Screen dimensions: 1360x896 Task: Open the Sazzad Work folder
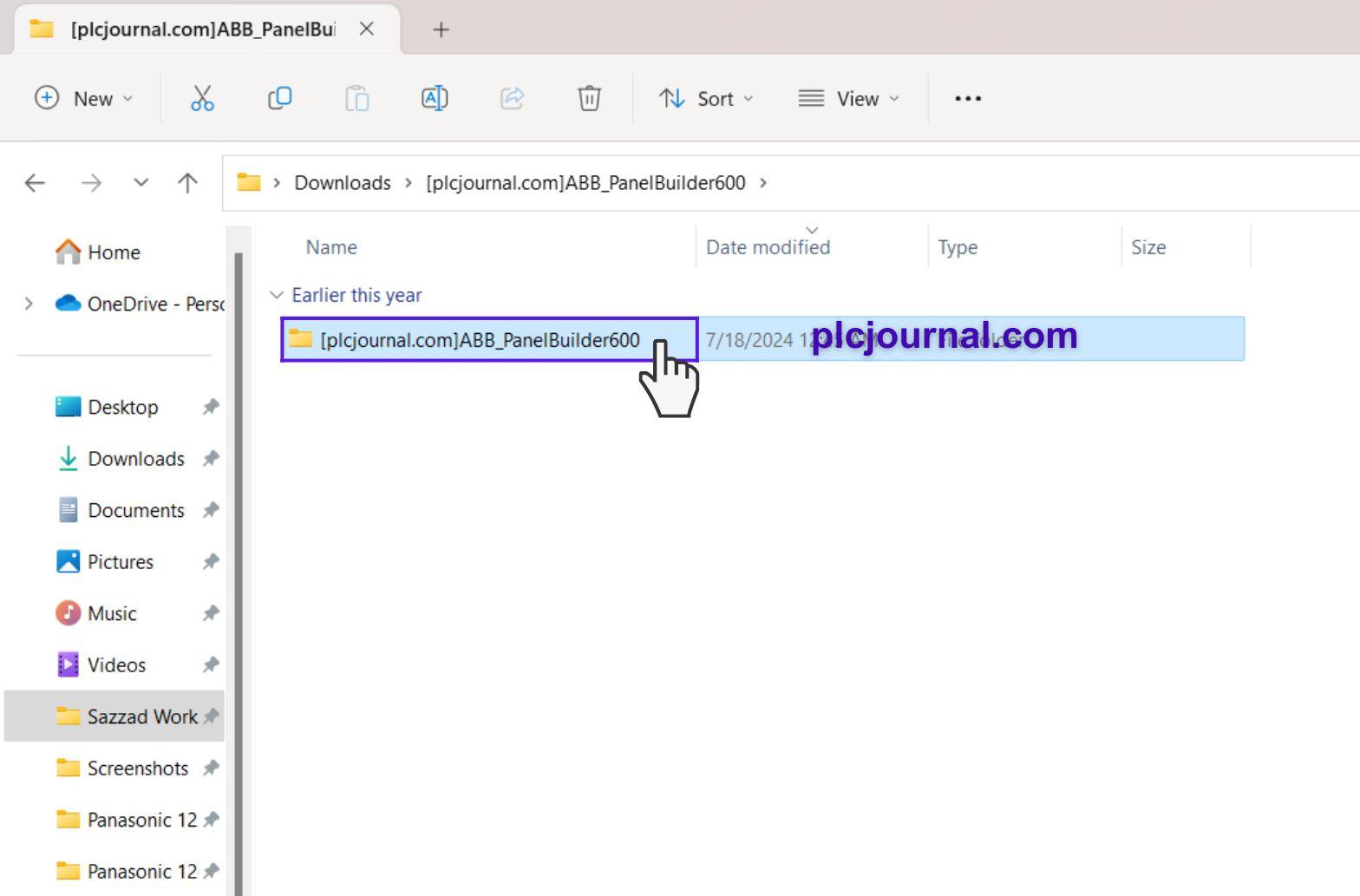(x=114, y=716)
